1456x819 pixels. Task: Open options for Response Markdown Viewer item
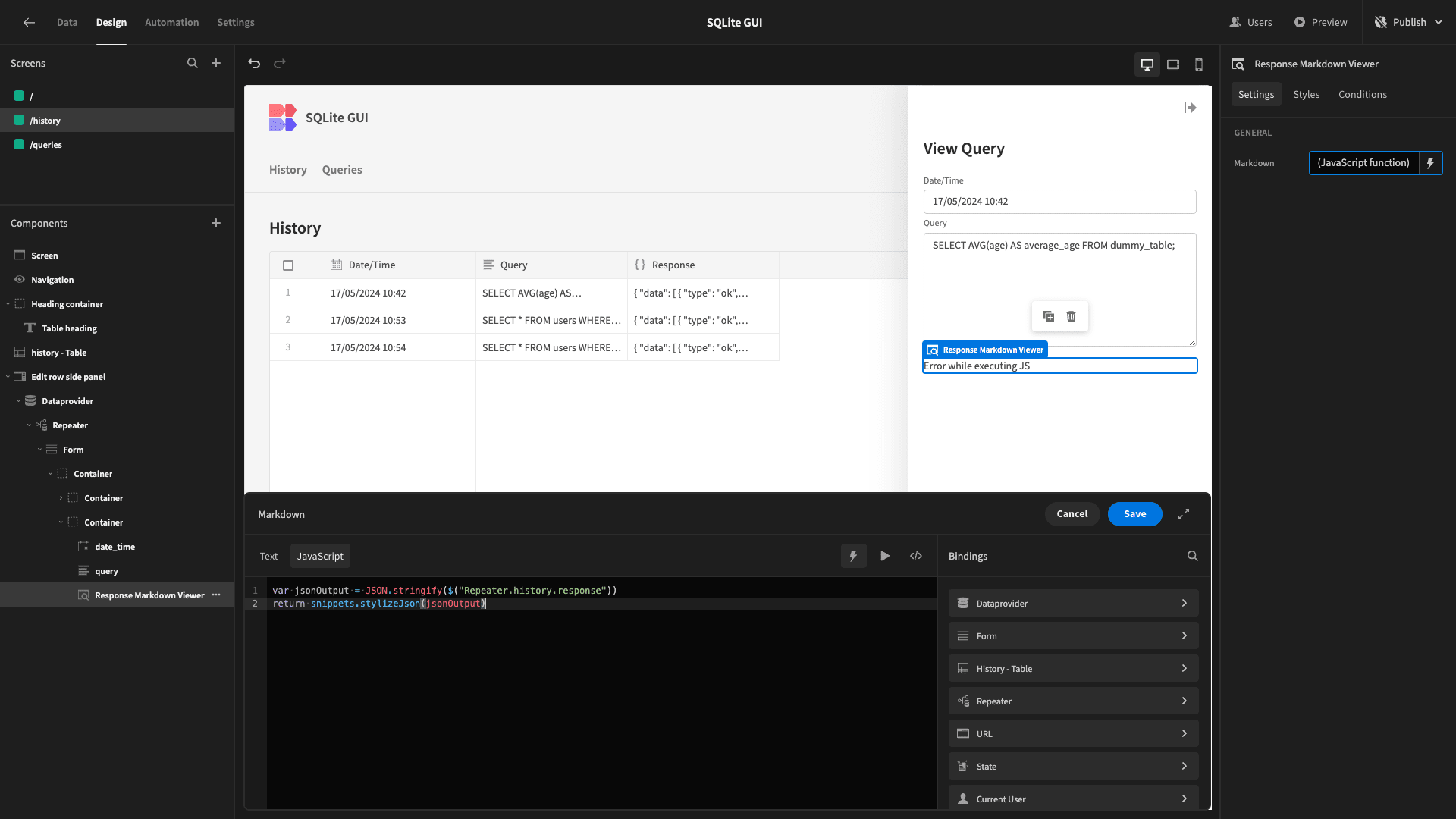tap(216, 595)
